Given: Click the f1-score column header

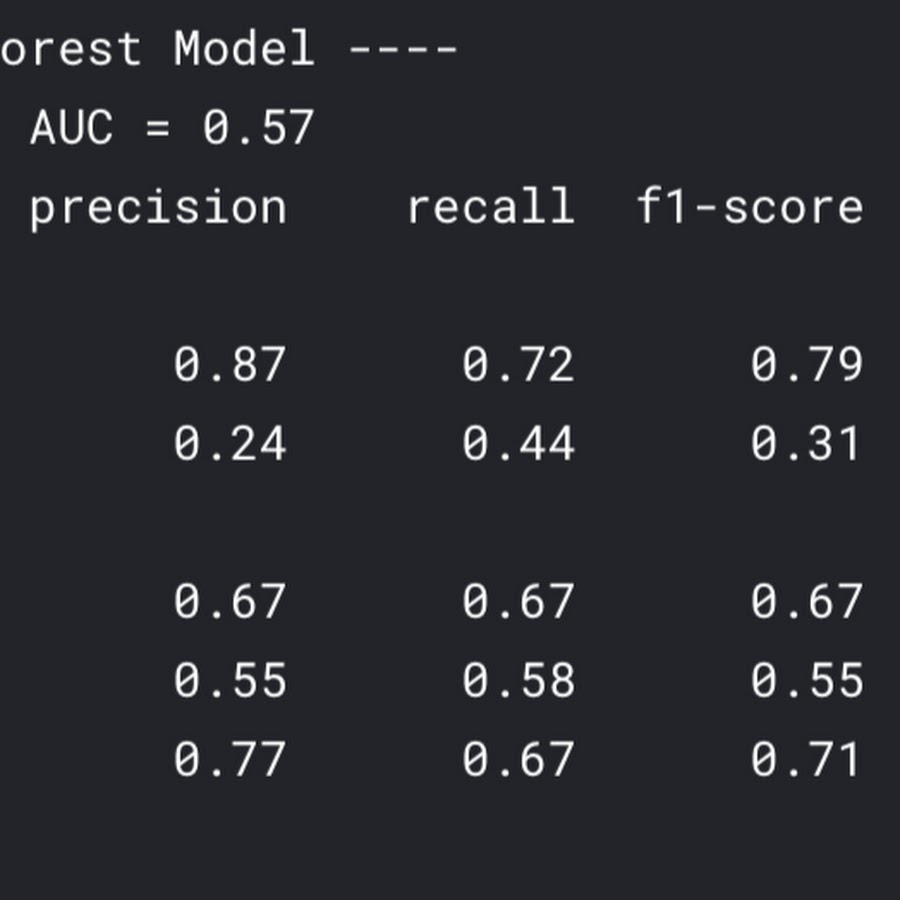Looking at the screenshot, I should point(750,206).
